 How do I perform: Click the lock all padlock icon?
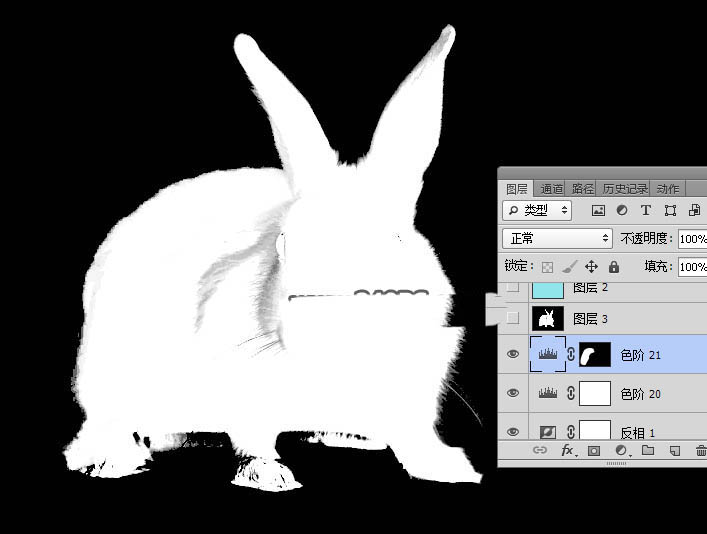(613, 267)
